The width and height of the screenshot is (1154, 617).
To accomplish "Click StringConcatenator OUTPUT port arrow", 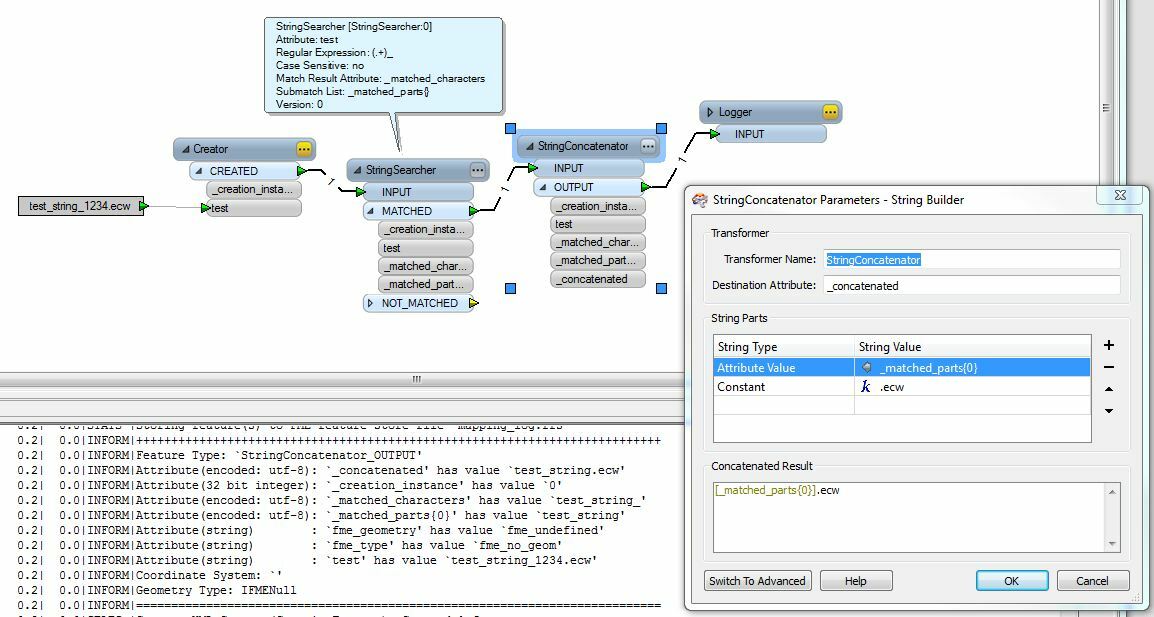I will click(x=645, y=187).
